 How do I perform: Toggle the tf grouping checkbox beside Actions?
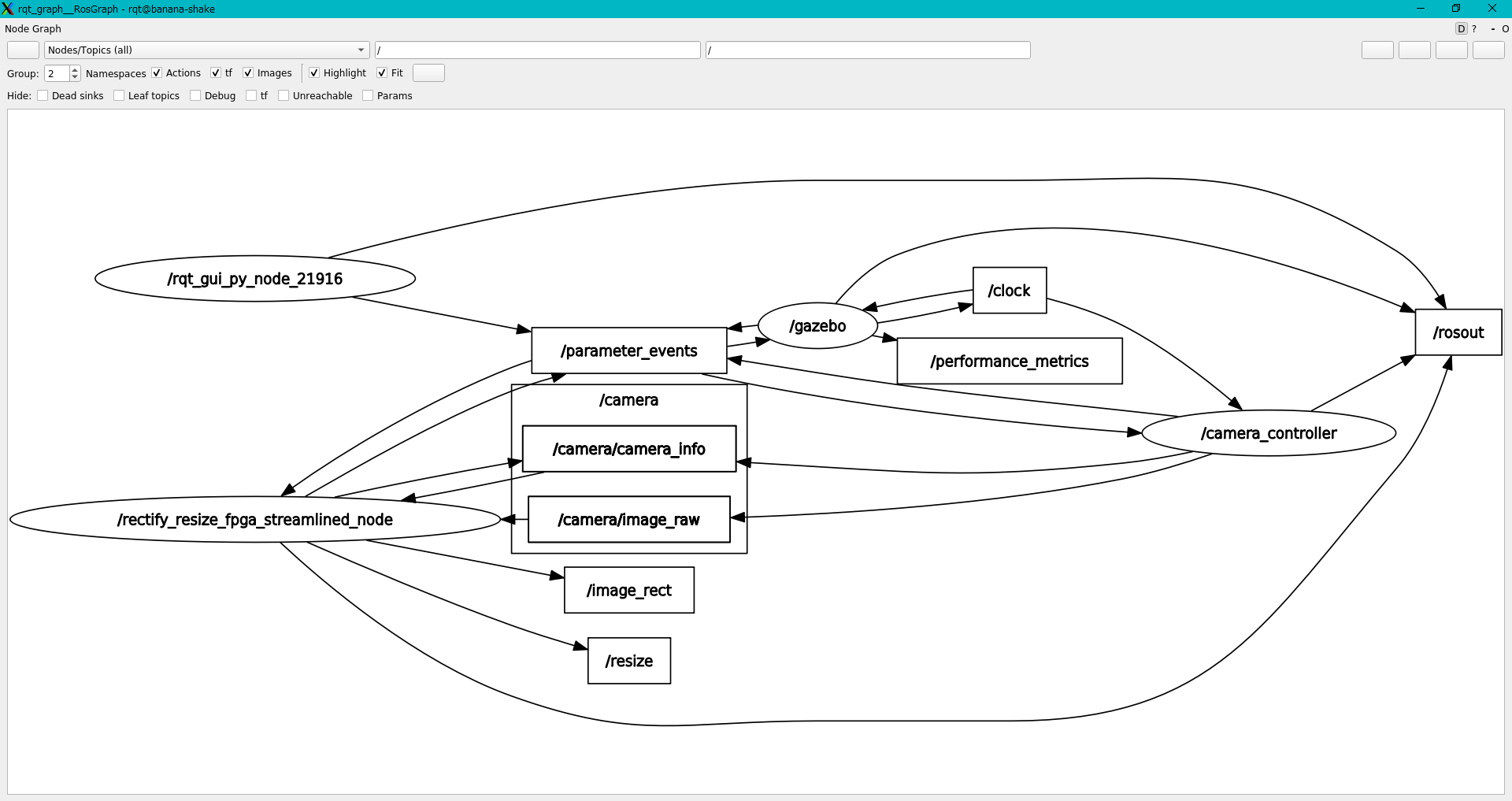point(216,72)
